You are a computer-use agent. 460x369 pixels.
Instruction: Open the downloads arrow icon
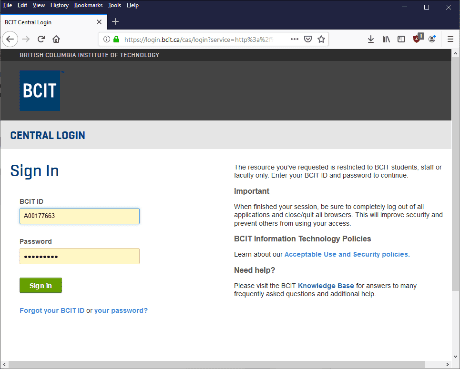point(371,39)
